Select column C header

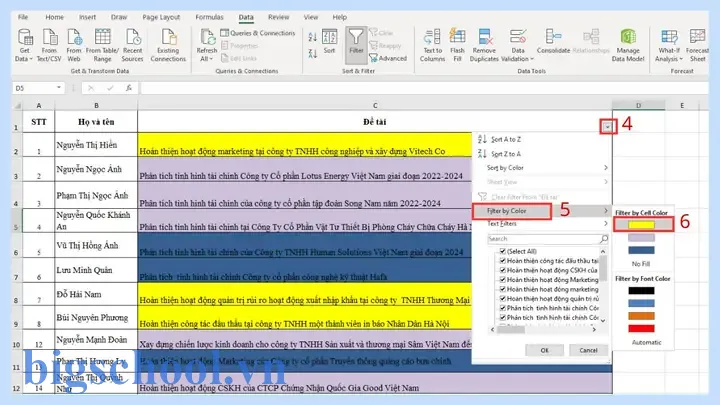pyautogui.click(x=375, y=106)
